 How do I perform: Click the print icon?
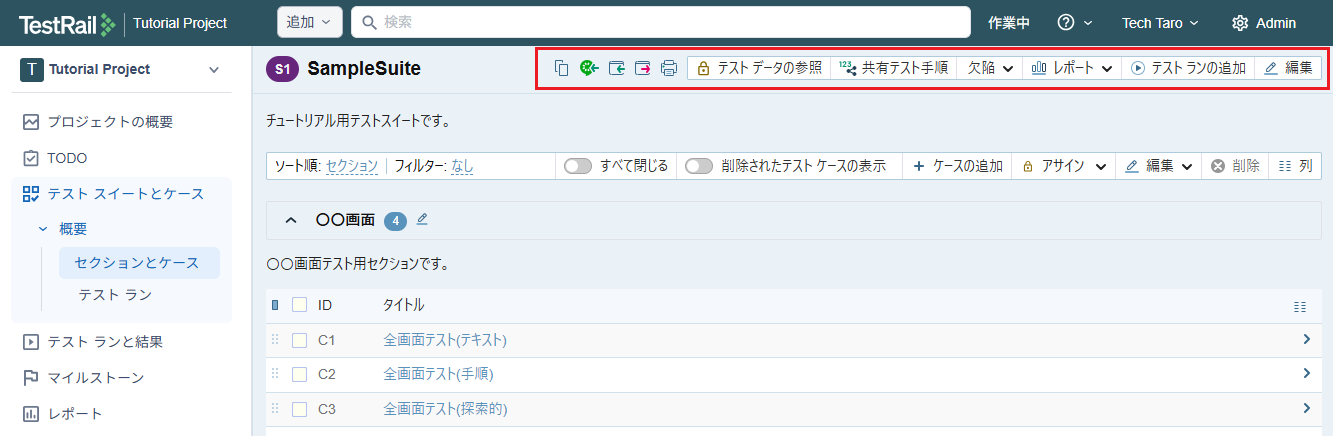coord(669,68)
